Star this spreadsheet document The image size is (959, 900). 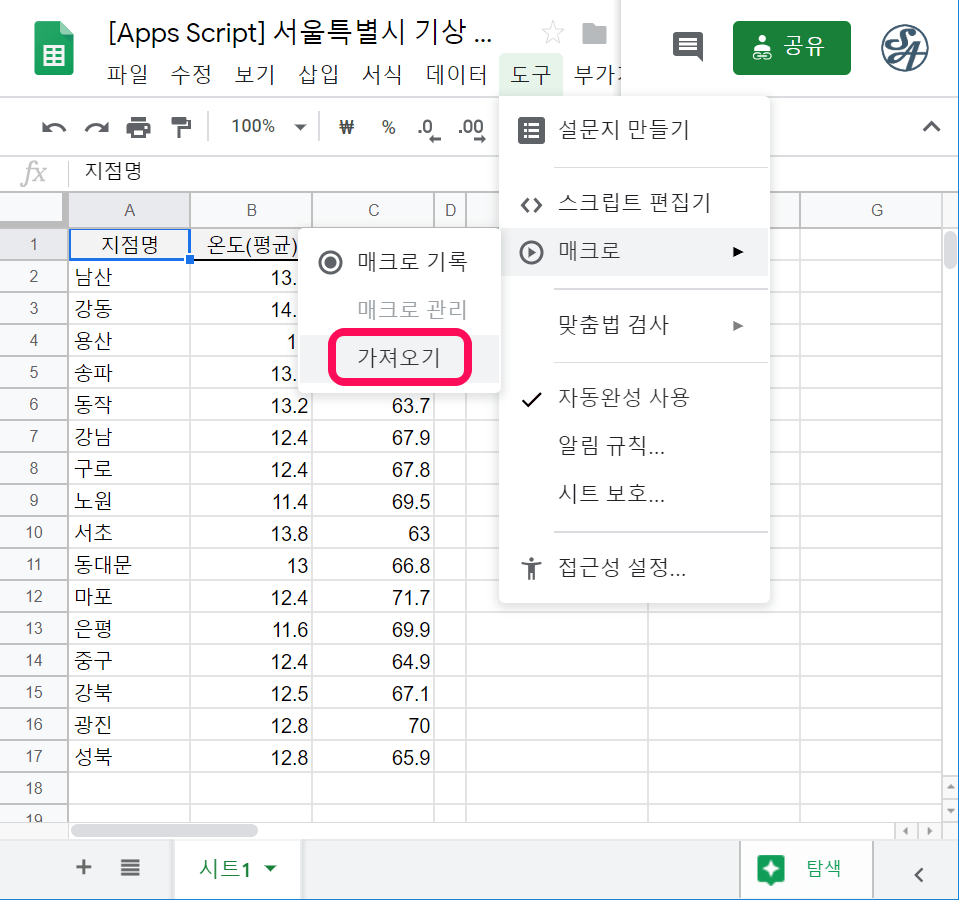pos(552,35)
